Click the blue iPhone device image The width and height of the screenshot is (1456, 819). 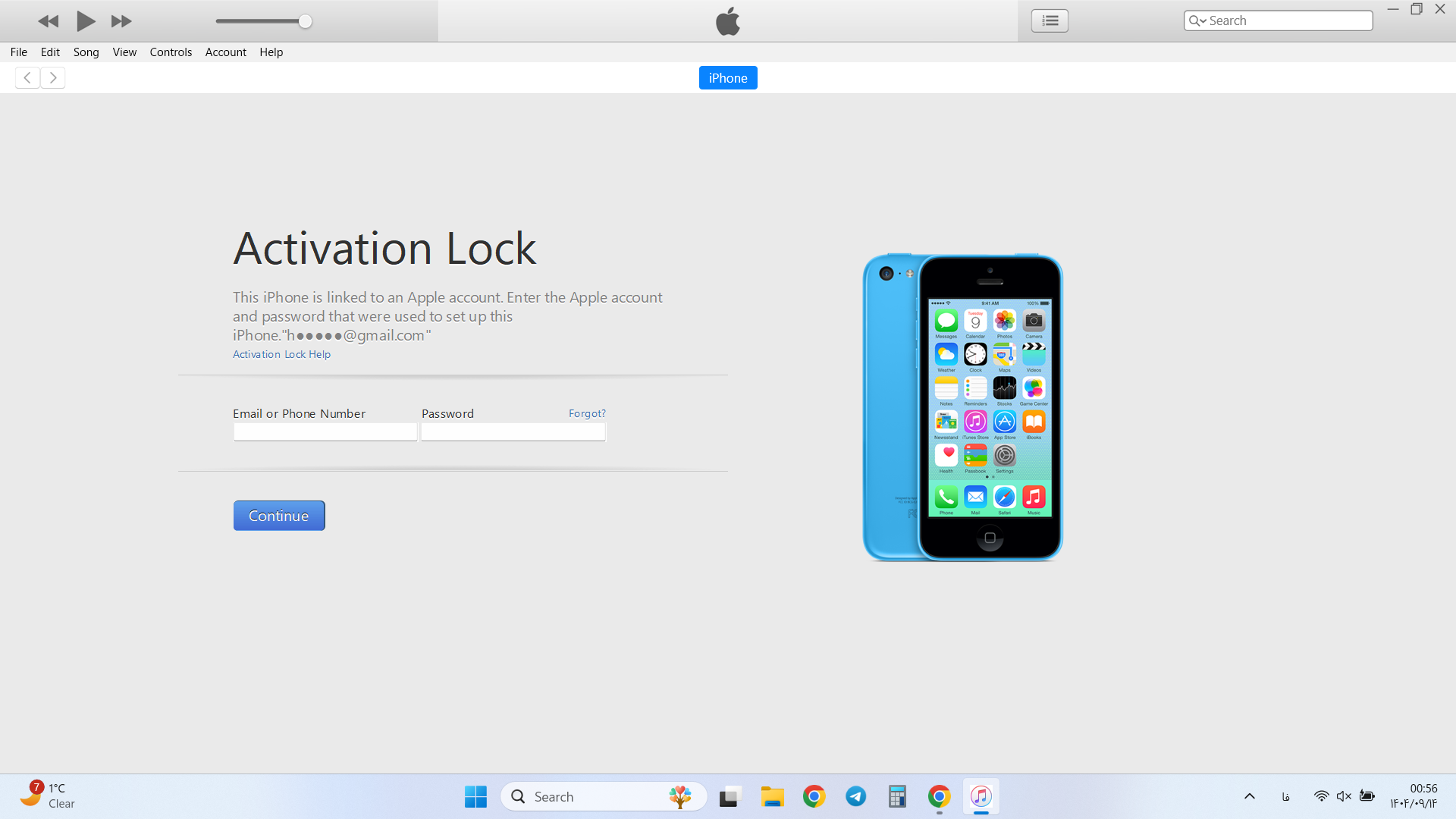tap(963, 407)
